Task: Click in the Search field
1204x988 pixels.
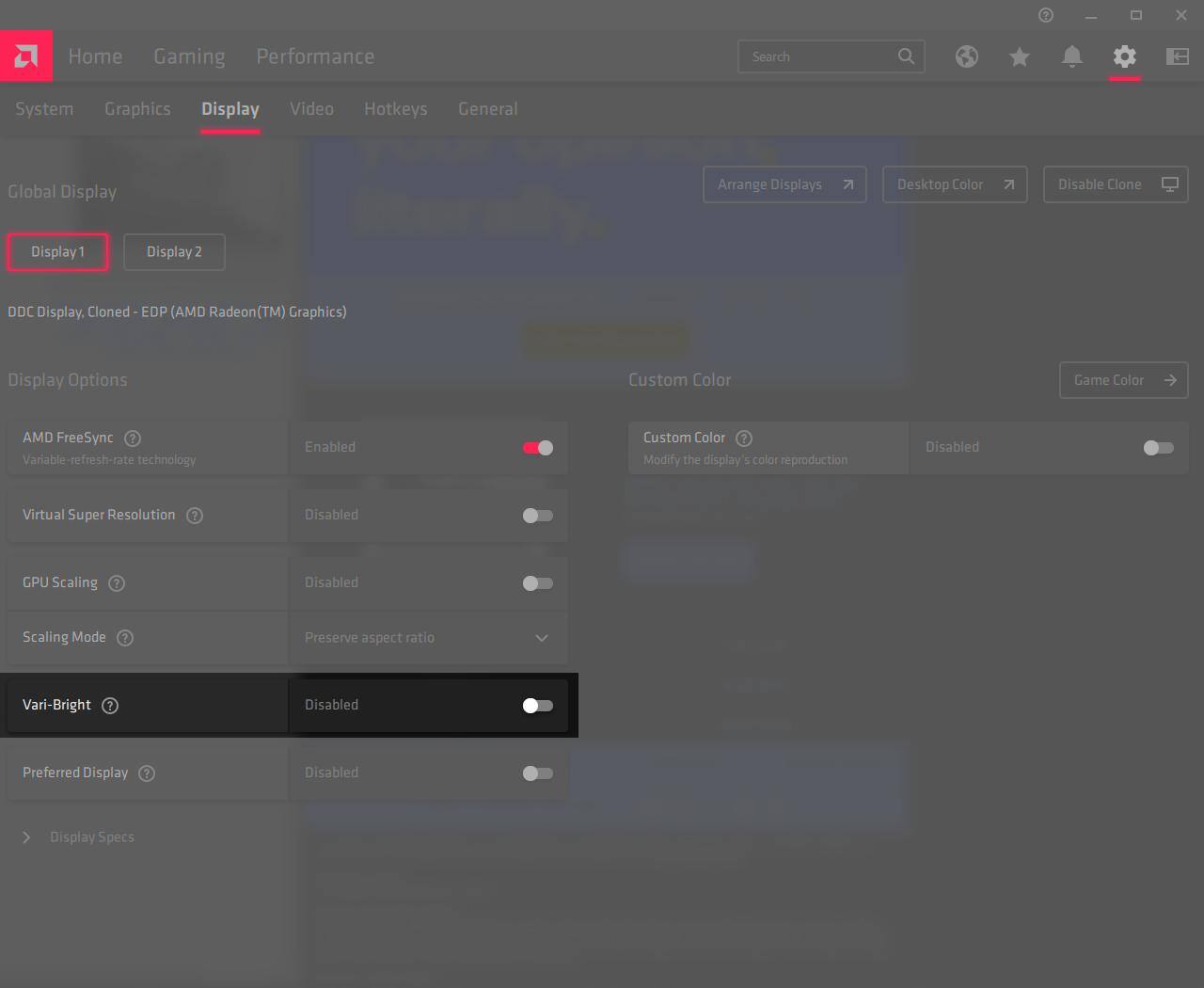Action: click(818, 56)
